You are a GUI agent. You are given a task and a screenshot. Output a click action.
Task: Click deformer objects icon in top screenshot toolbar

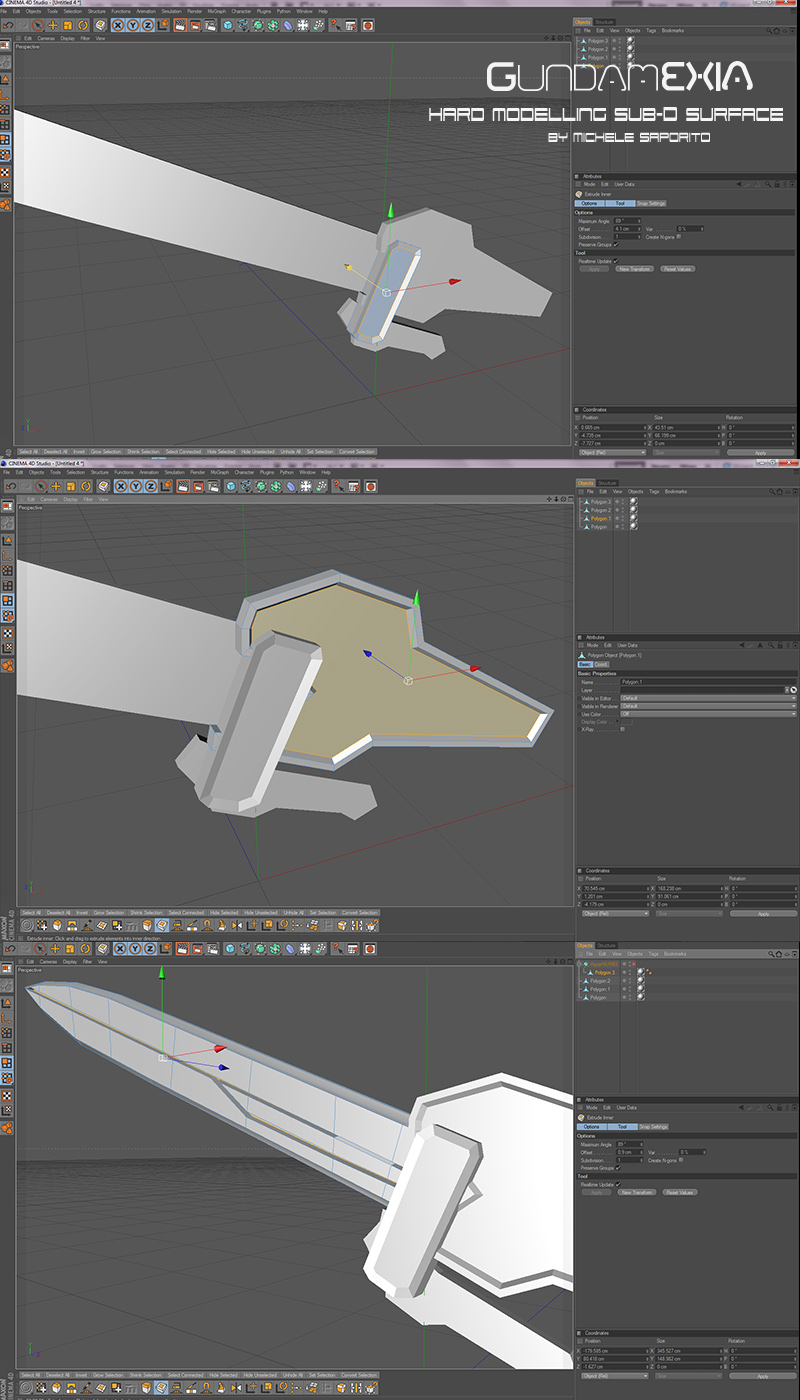[x=288, y=24]
